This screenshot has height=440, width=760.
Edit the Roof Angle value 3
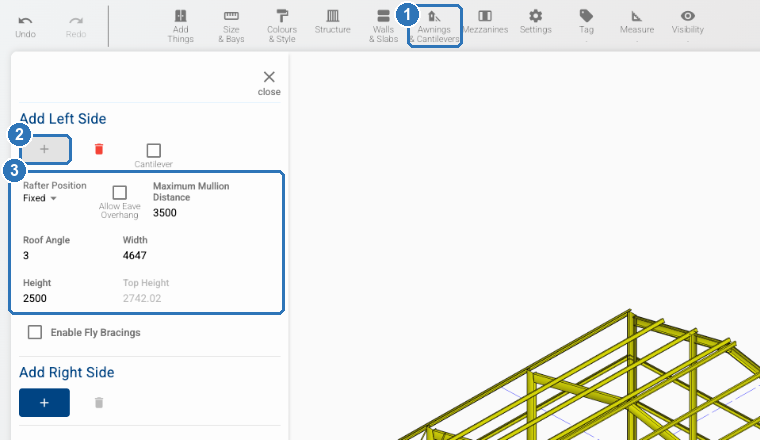(x=26, y=255)
